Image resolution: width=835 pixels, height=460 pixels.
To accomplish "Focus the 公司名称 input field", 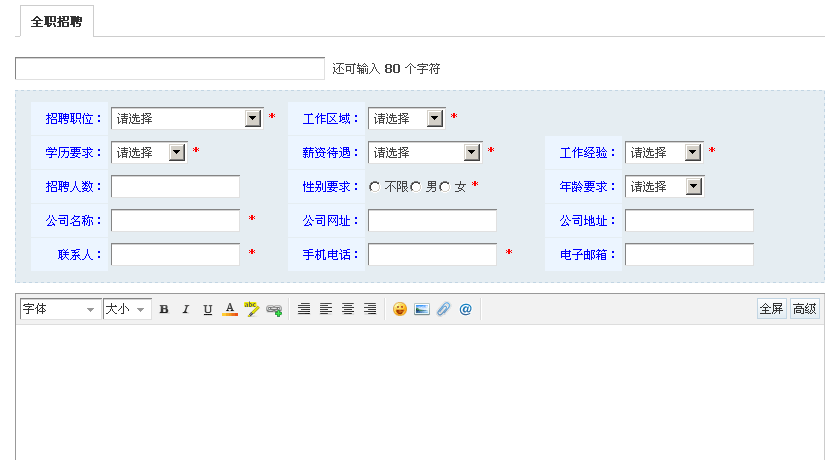I will (175, 220).
